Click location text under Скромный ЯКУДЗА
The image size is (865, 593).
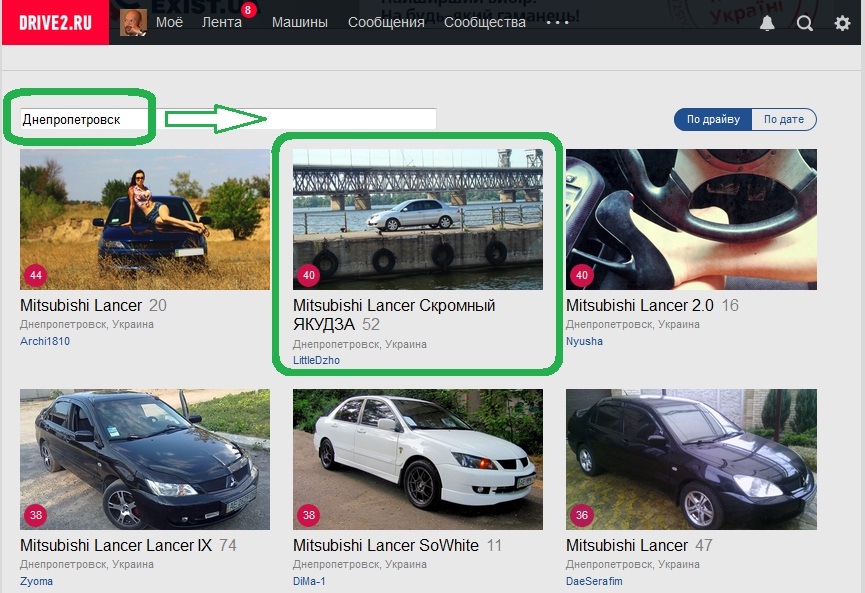coord(360,344)
